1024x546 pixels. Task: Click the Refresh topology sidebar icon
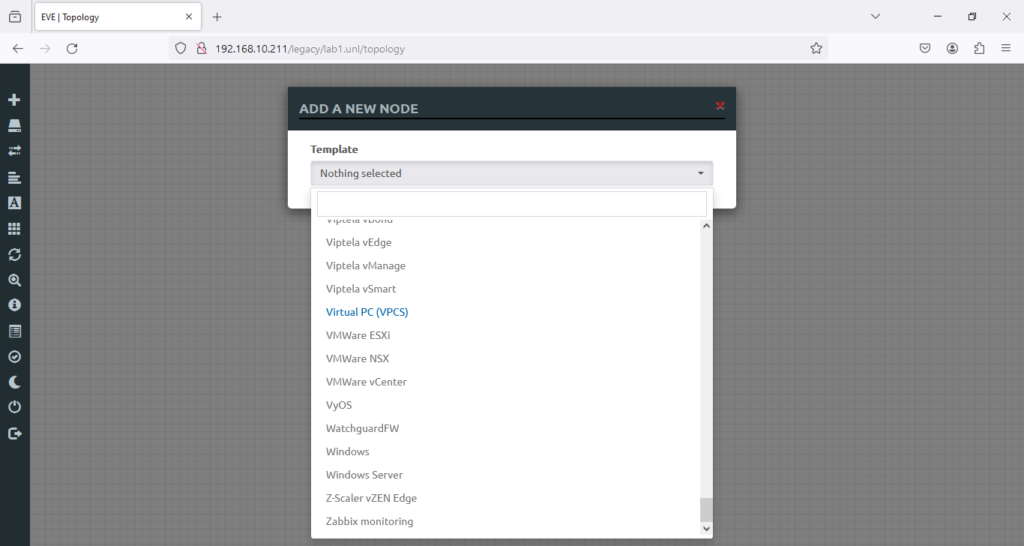pos(14,254)
